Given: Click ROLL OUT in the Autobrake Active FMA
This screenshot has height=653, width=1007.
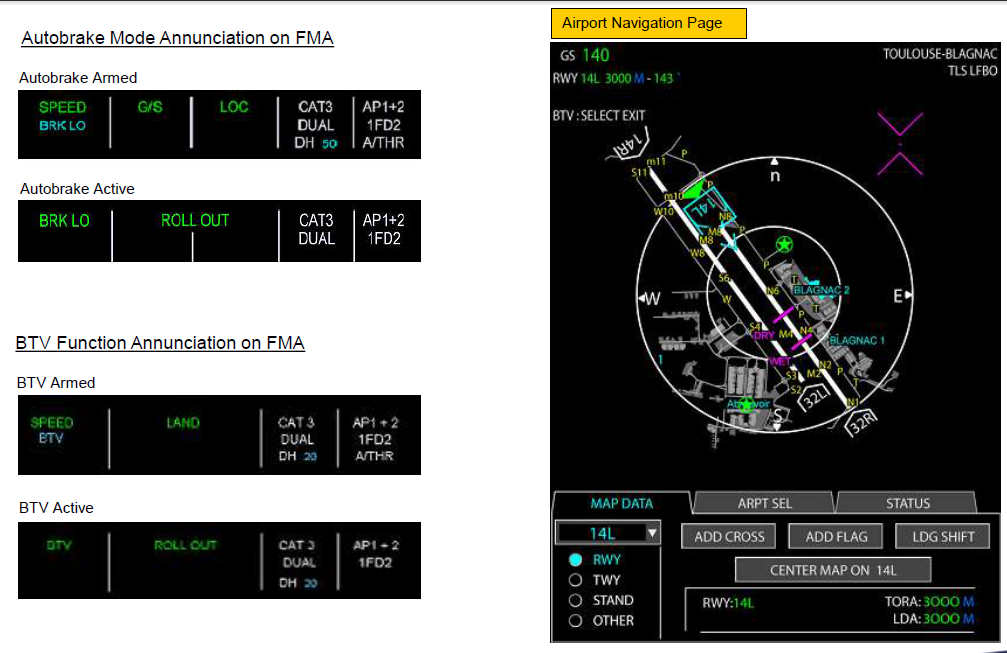Looking at the screenshot, I should click(195, 221).
